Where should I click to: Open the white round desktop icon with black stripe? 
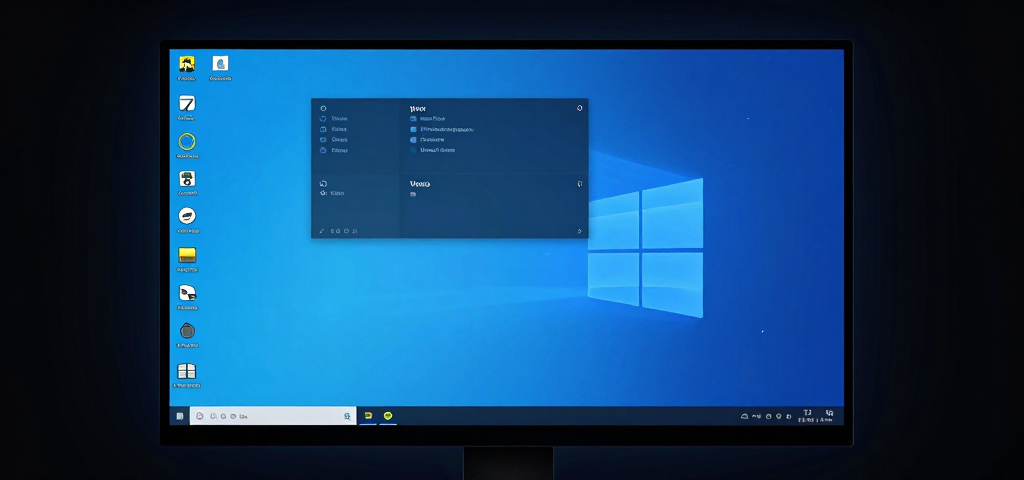(x=187, y=216)
